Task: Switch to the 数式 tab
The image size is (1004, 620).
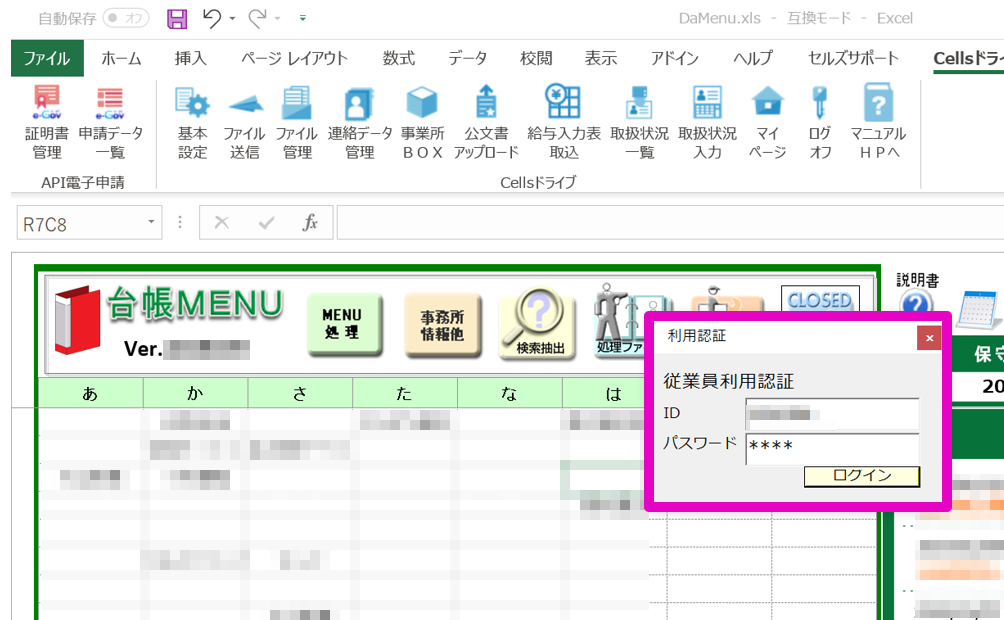Action: click(398, 58)
